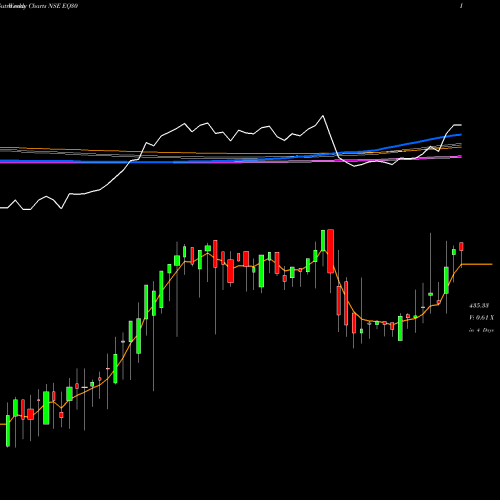500x500 pixels.
Task: Click the peak point of the white indicator line
Action: 323,116
